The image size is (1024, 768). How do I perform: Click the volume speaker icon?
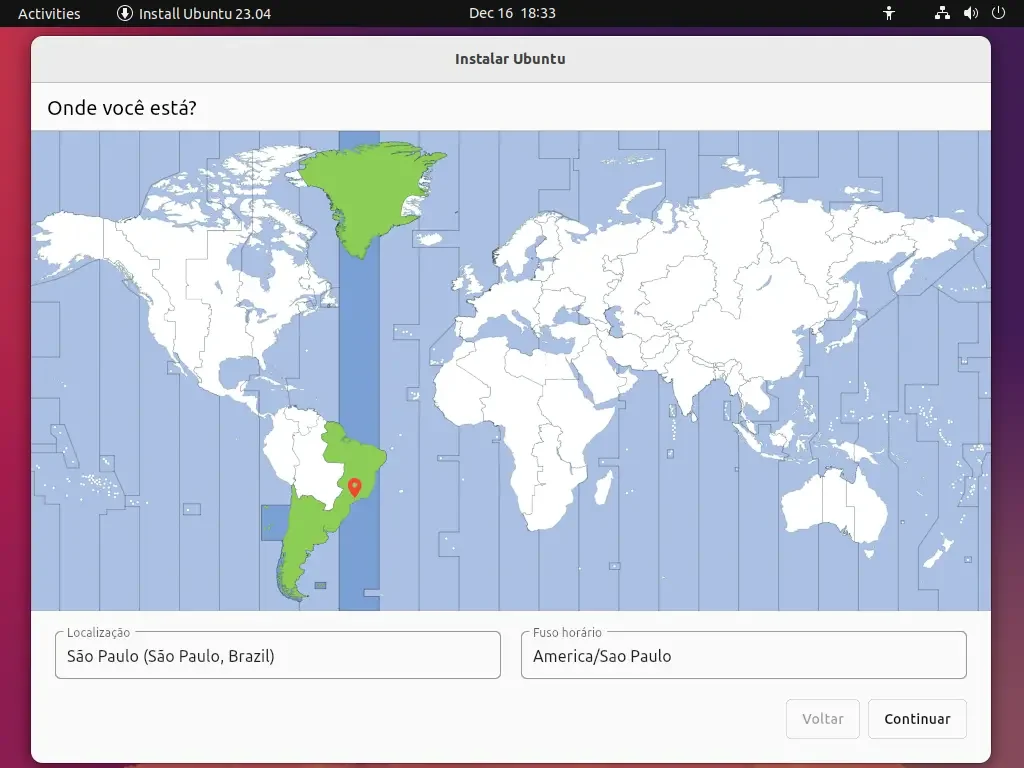tap(970, 13)
